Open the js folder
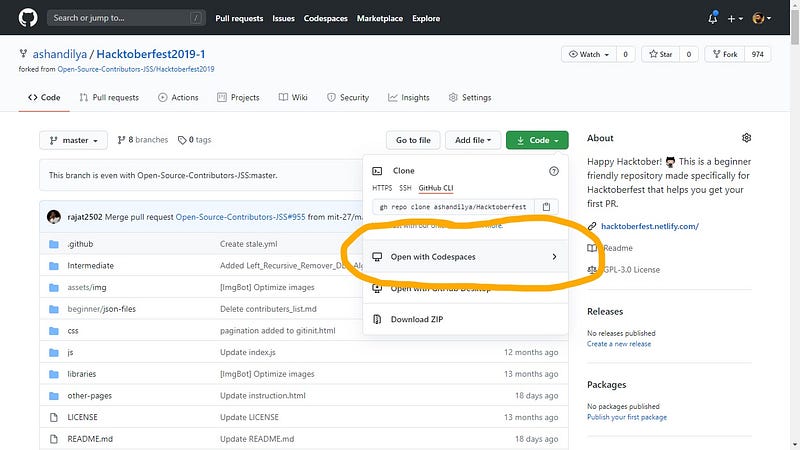Viewport: 800px width, 450px height. 70,352
